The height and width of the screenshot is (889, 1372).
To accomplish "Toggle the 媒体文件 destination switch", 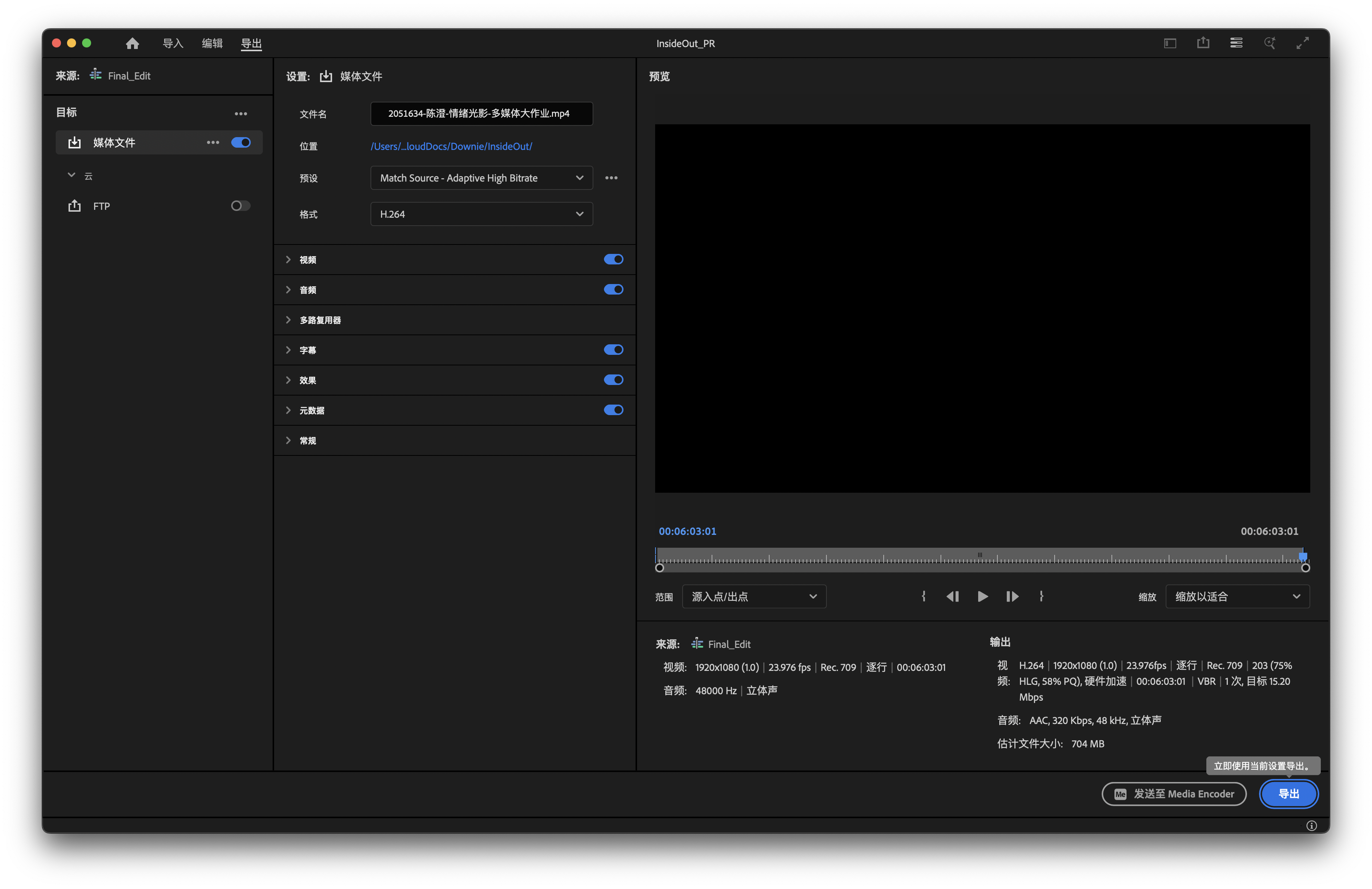I will tap(241, 142).
